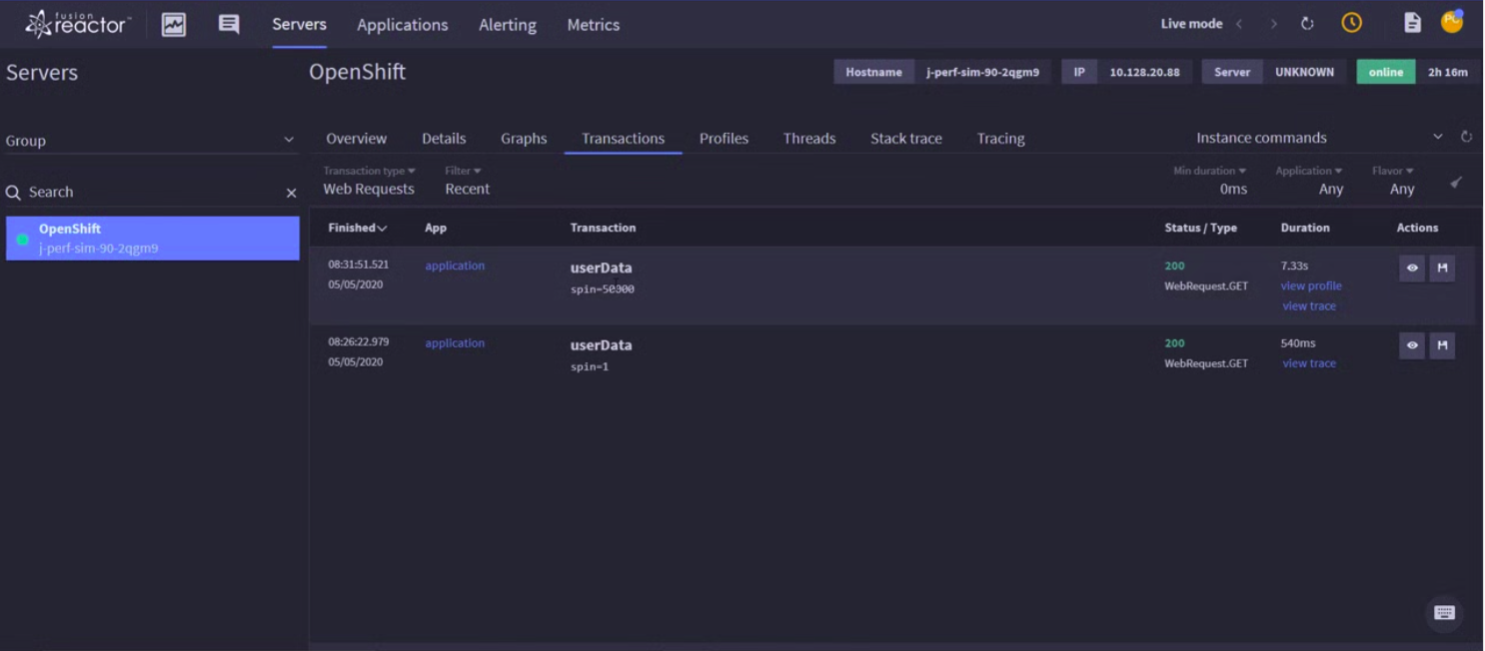The width and height of the screenshot is (1485, 651).
Task: Open the orange clock time picker
Action: pyautogui.click(x=1352, y=23)
